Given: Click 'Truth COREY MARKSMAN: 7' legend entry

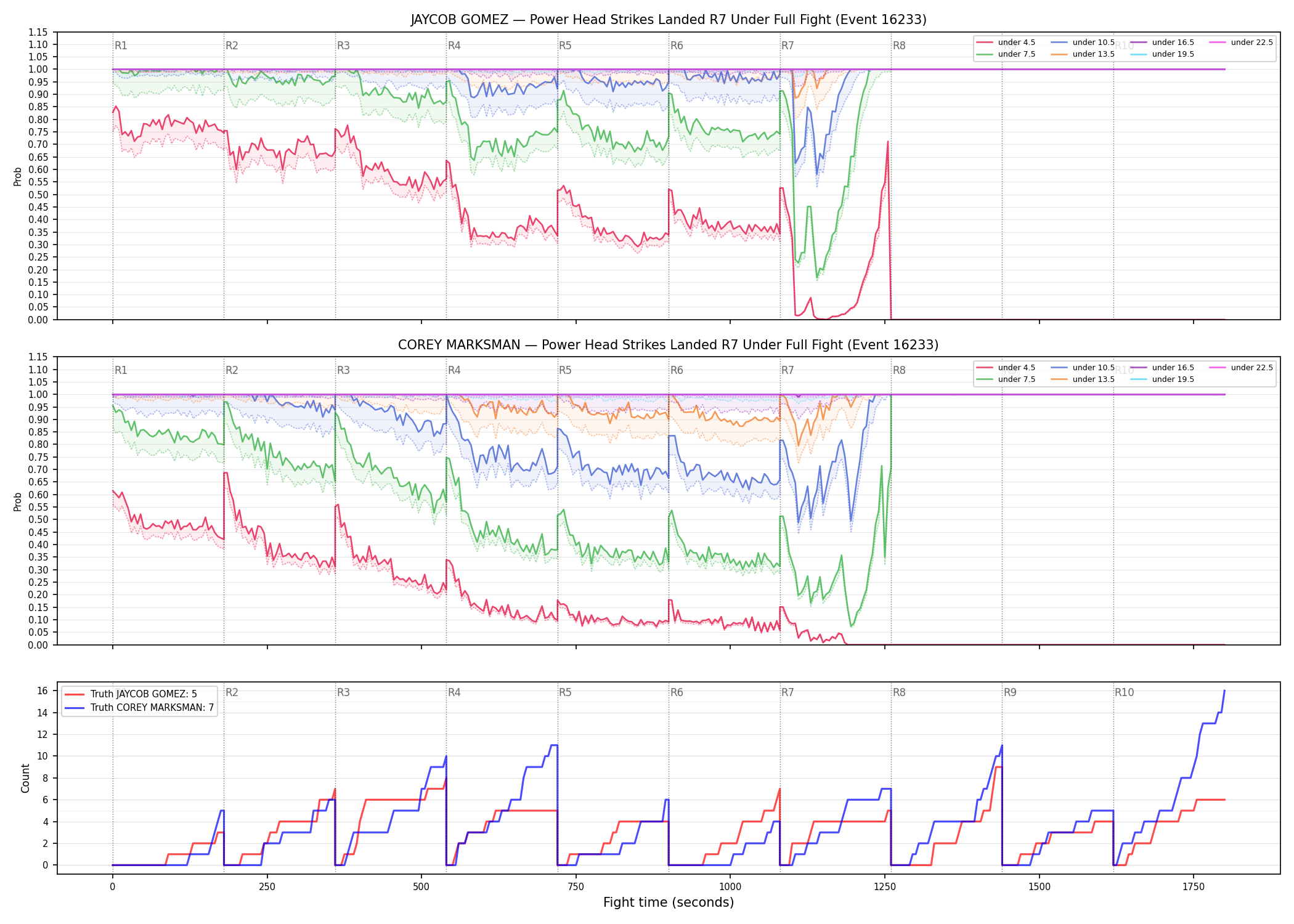Looking at the screenshot, I should point(139,708).
